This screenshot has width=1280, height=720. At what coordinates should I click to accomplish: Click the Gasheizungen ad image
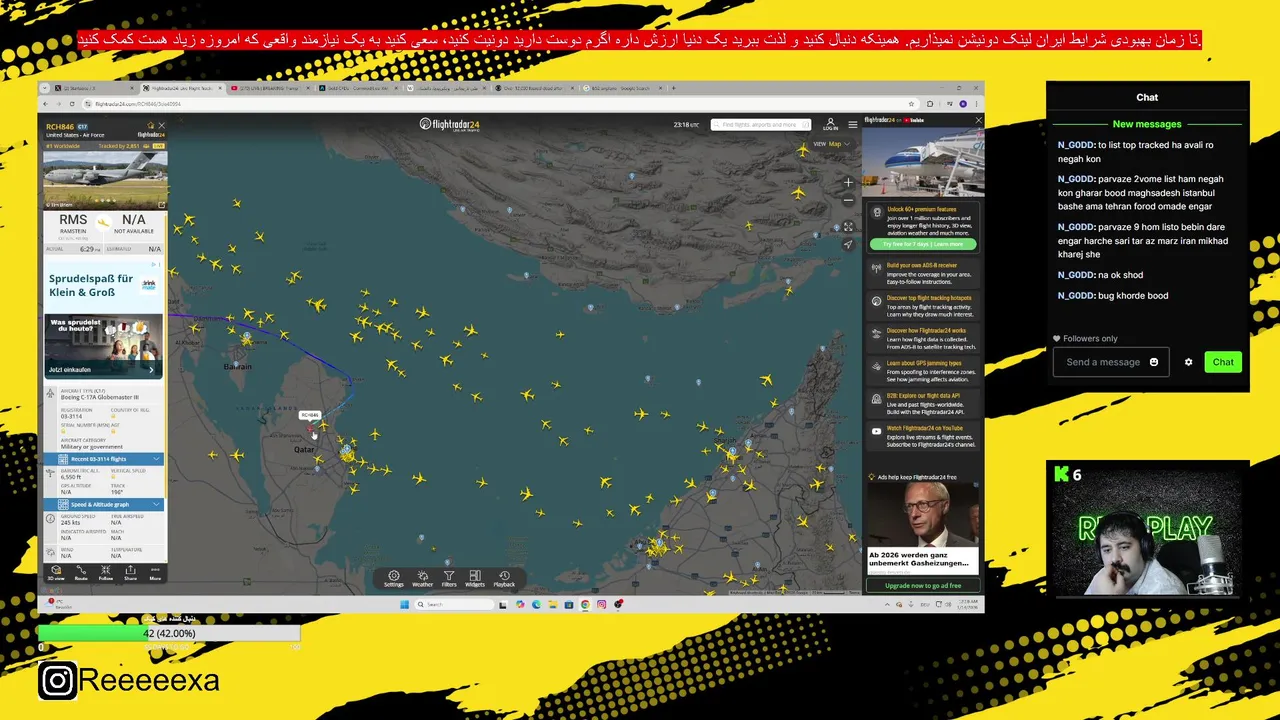(923, 514)
